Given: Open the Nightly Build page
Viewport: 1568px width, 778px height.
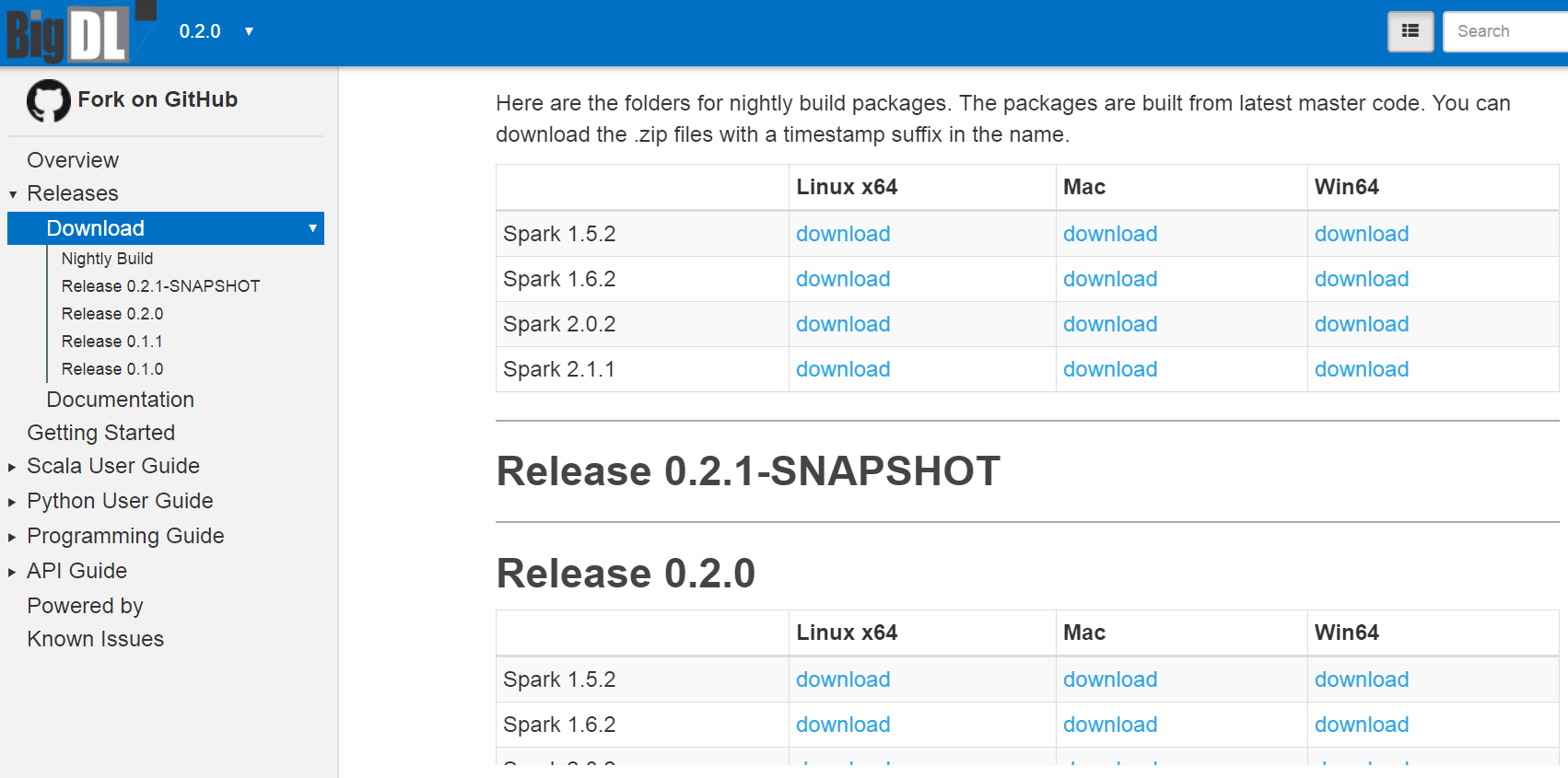Looking at the screenshot, I should 107,259.
